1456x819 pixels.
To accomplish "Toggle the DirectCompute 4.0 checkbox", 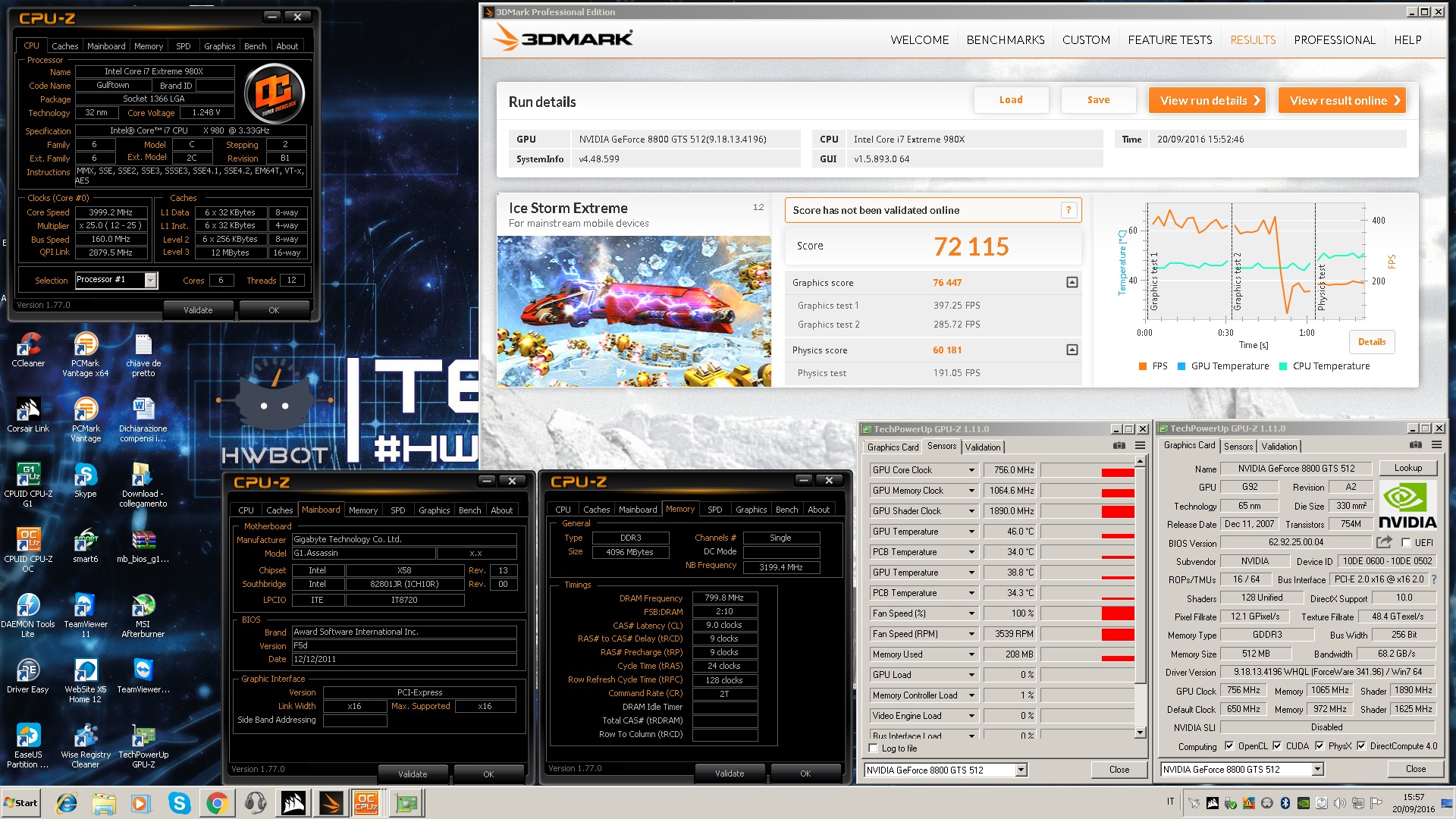I will tap(1361, 746).
